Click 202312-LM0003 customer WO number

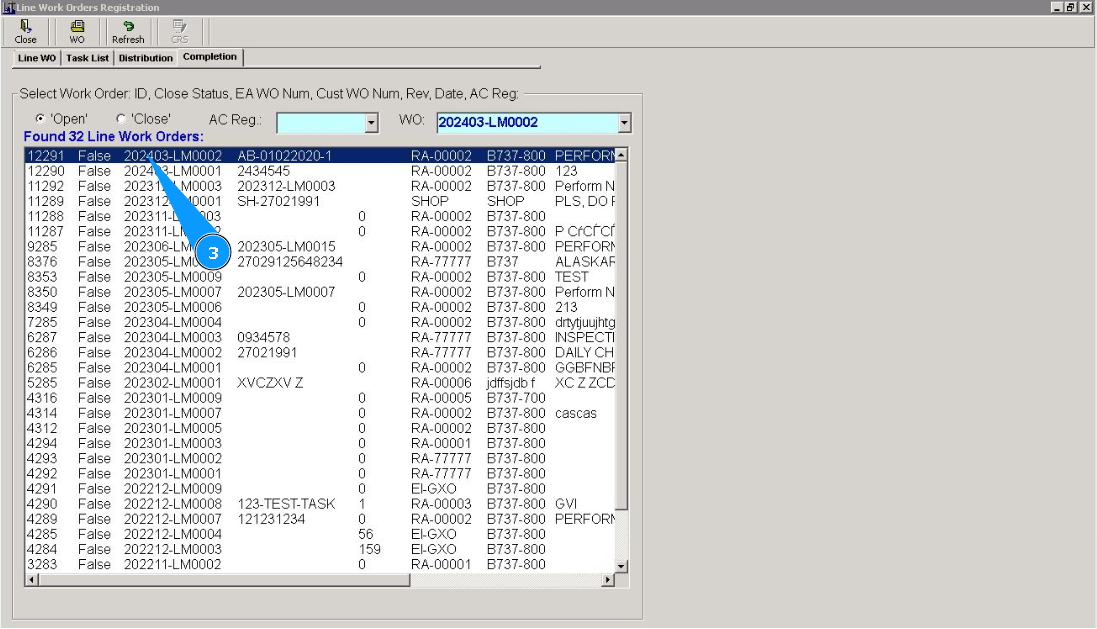tap(286, 187)
